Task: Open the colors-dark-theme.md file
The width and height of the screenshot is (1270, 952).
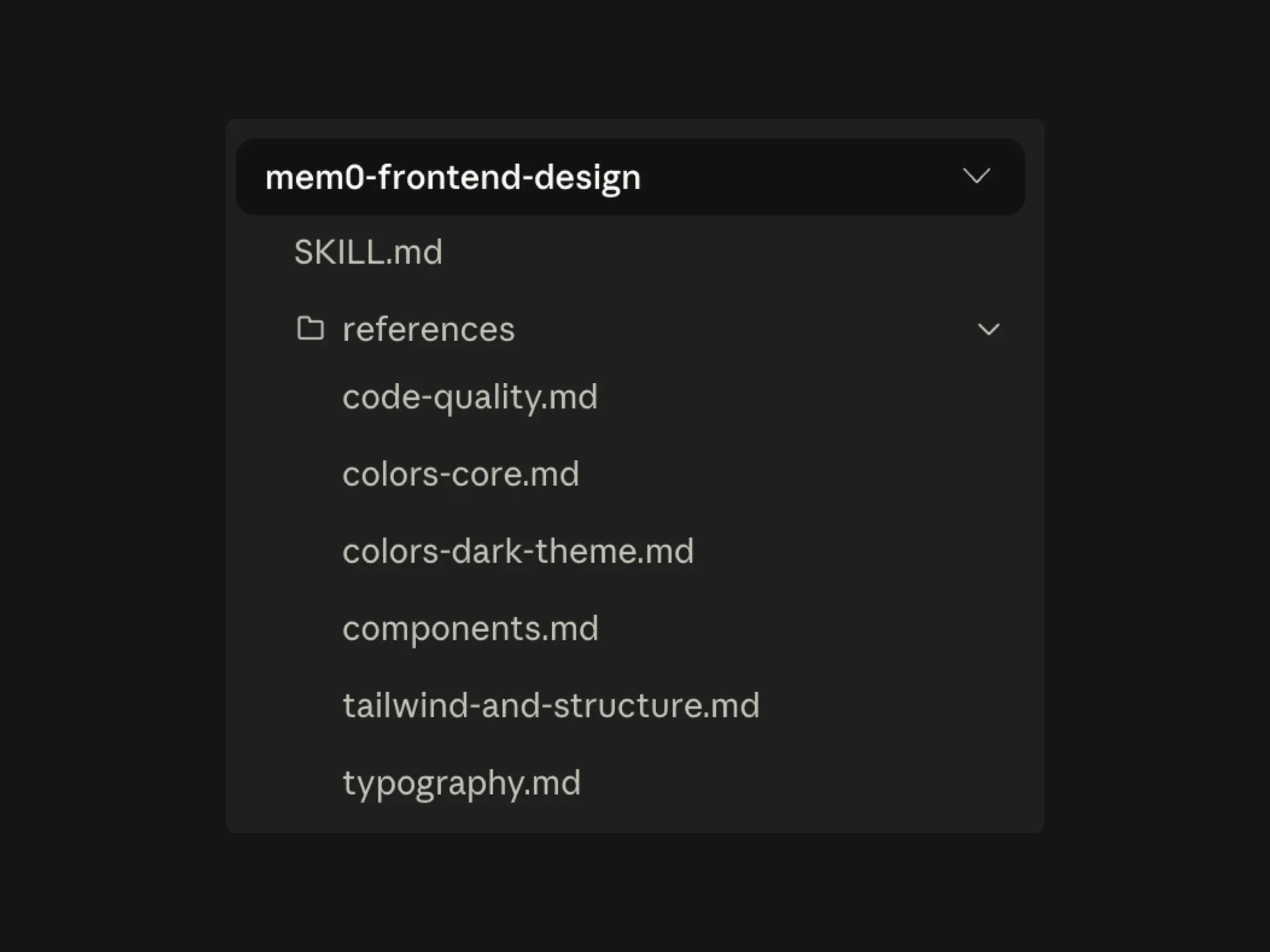Action: click(518, 551)
